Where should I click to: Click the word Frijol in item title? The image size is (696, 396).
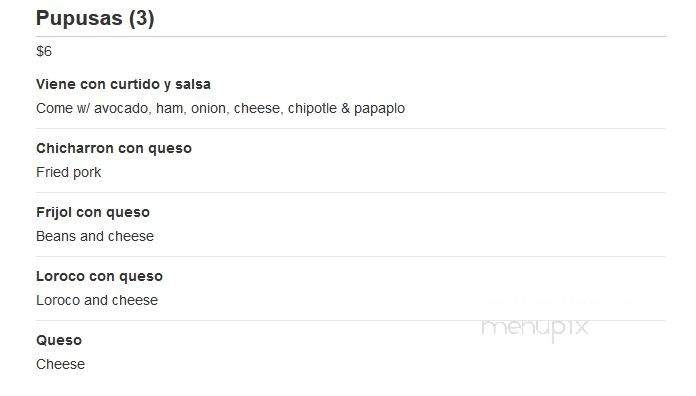(54, 213)
